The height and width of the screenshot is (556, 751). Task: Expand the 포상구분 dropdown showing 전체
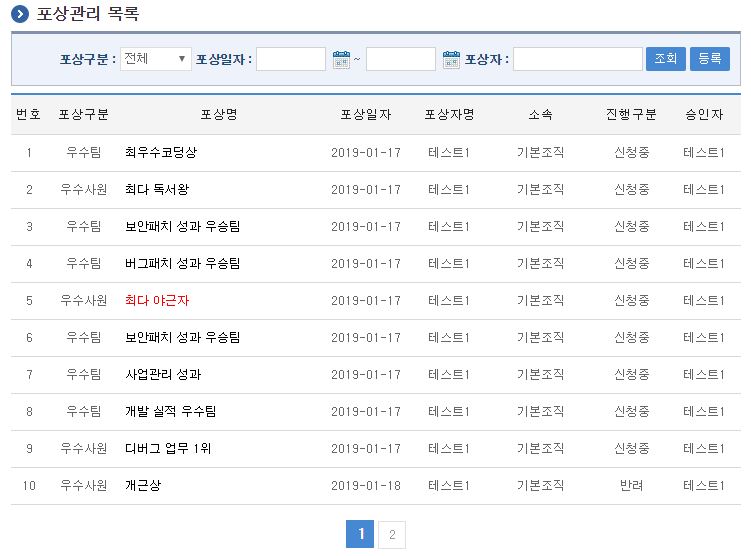tap(156, 59)
